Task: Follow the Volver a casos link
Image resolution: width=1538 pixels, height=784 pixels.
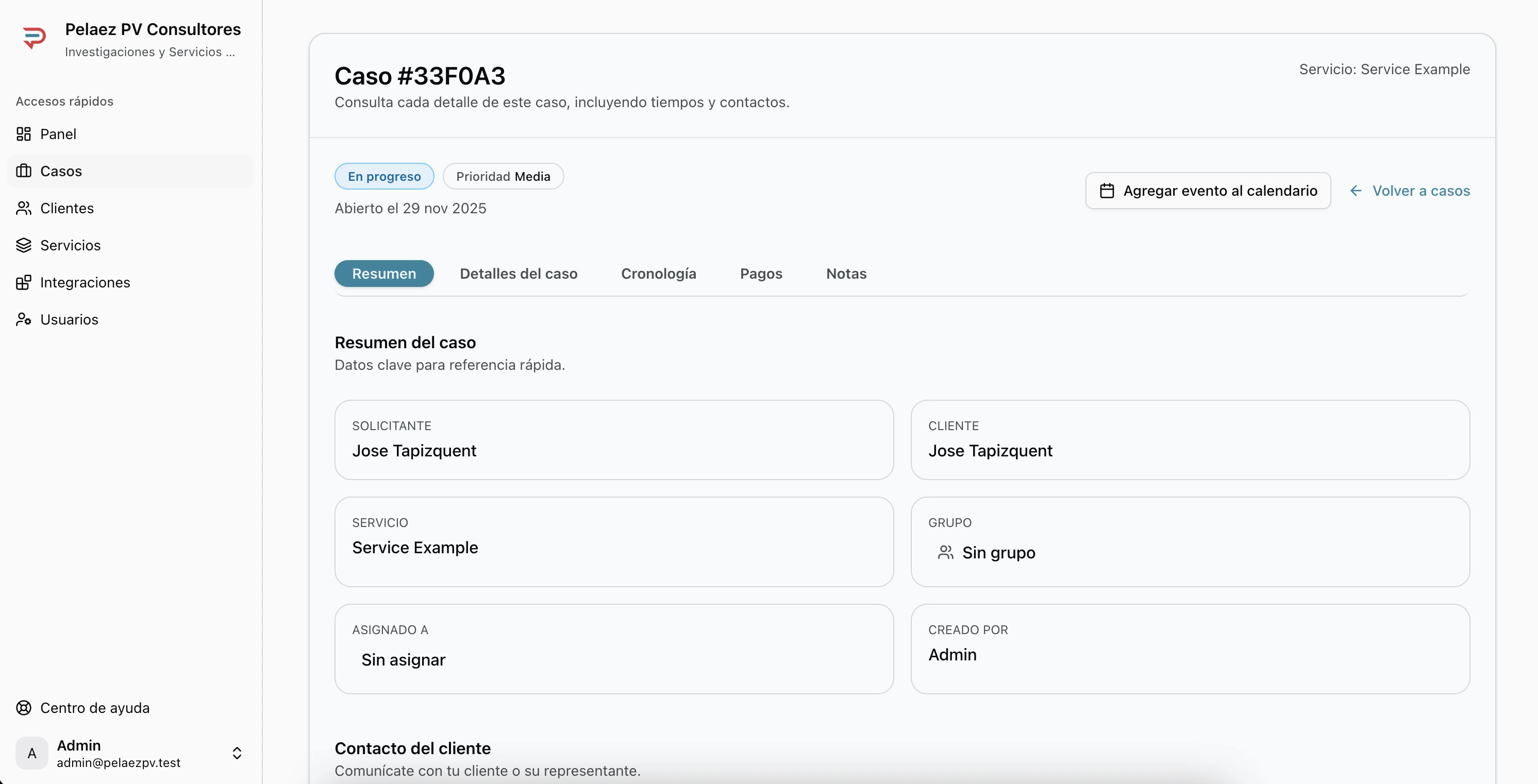Action: click(x=1420, y=191)
